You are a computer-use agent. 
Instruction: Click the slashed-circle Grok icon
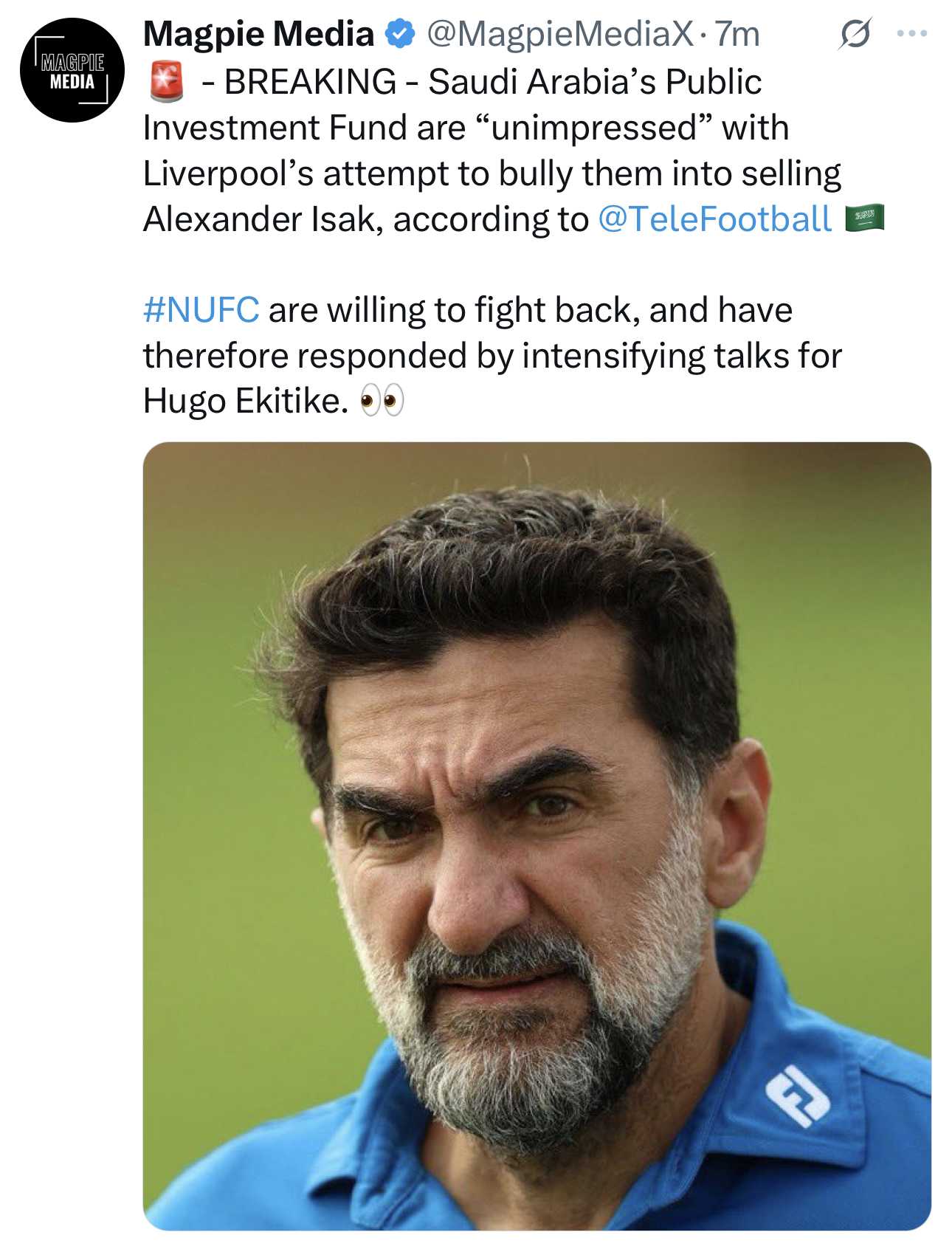(855, 34)
